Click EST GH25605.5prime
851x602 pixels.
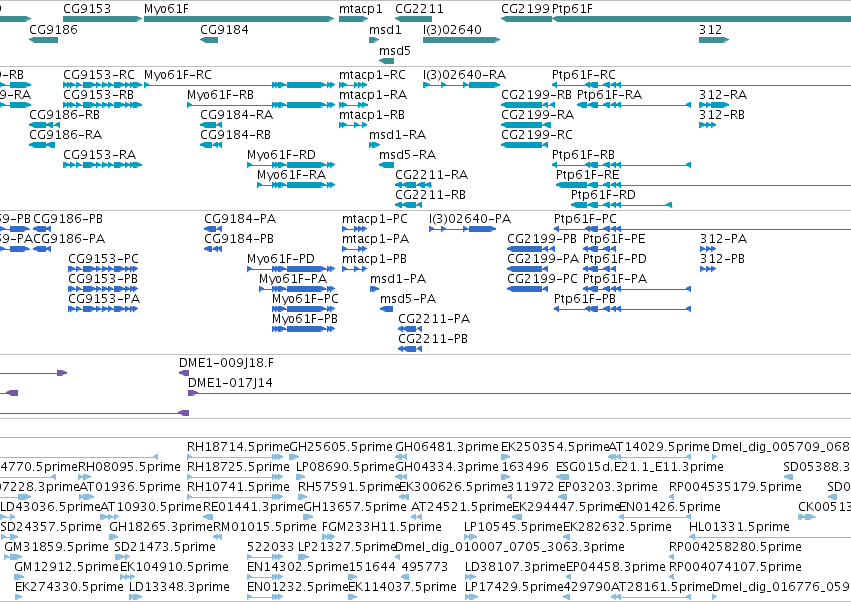(x=293, y=457)
